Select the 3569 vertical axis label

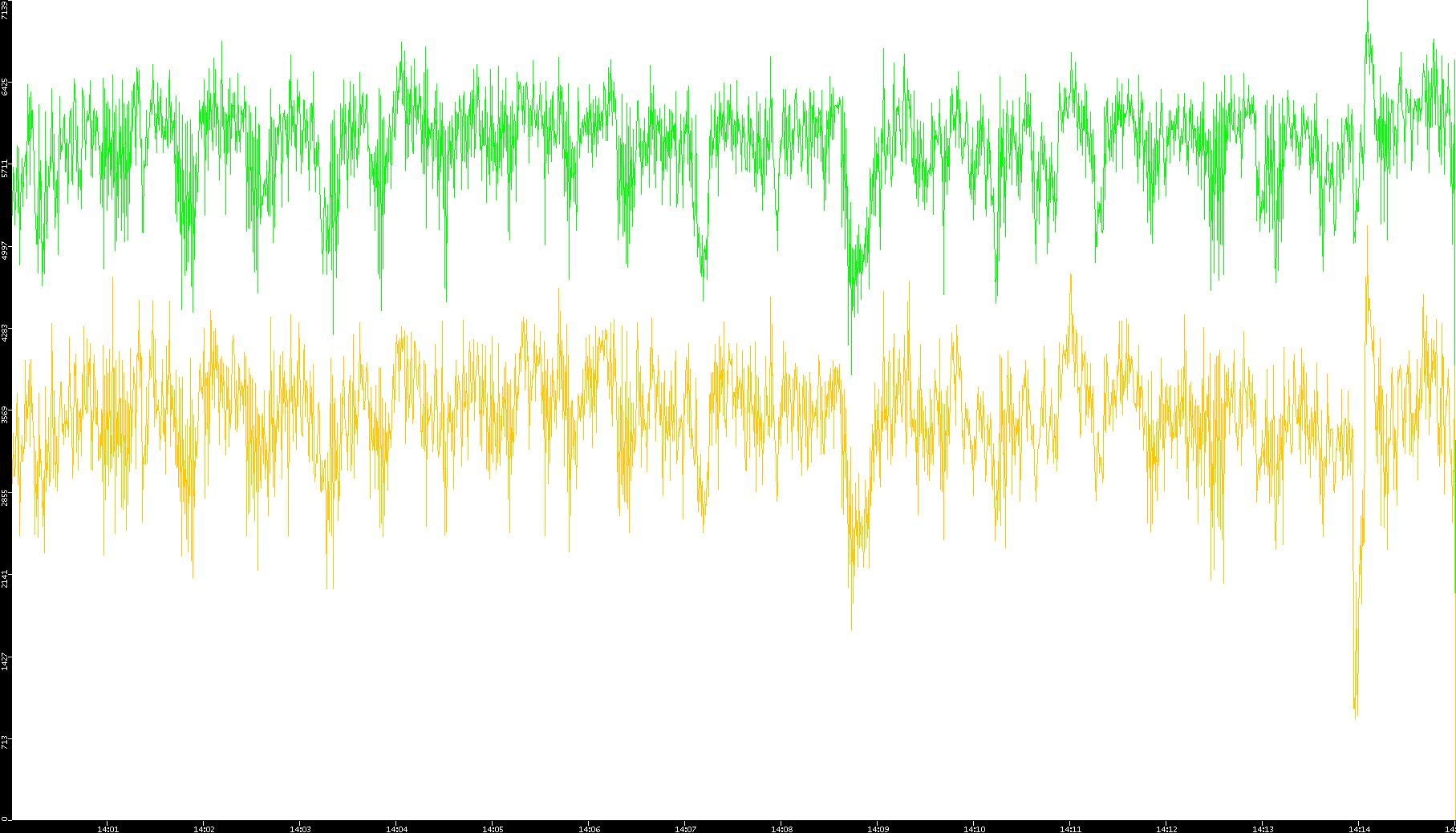(6, 414)
